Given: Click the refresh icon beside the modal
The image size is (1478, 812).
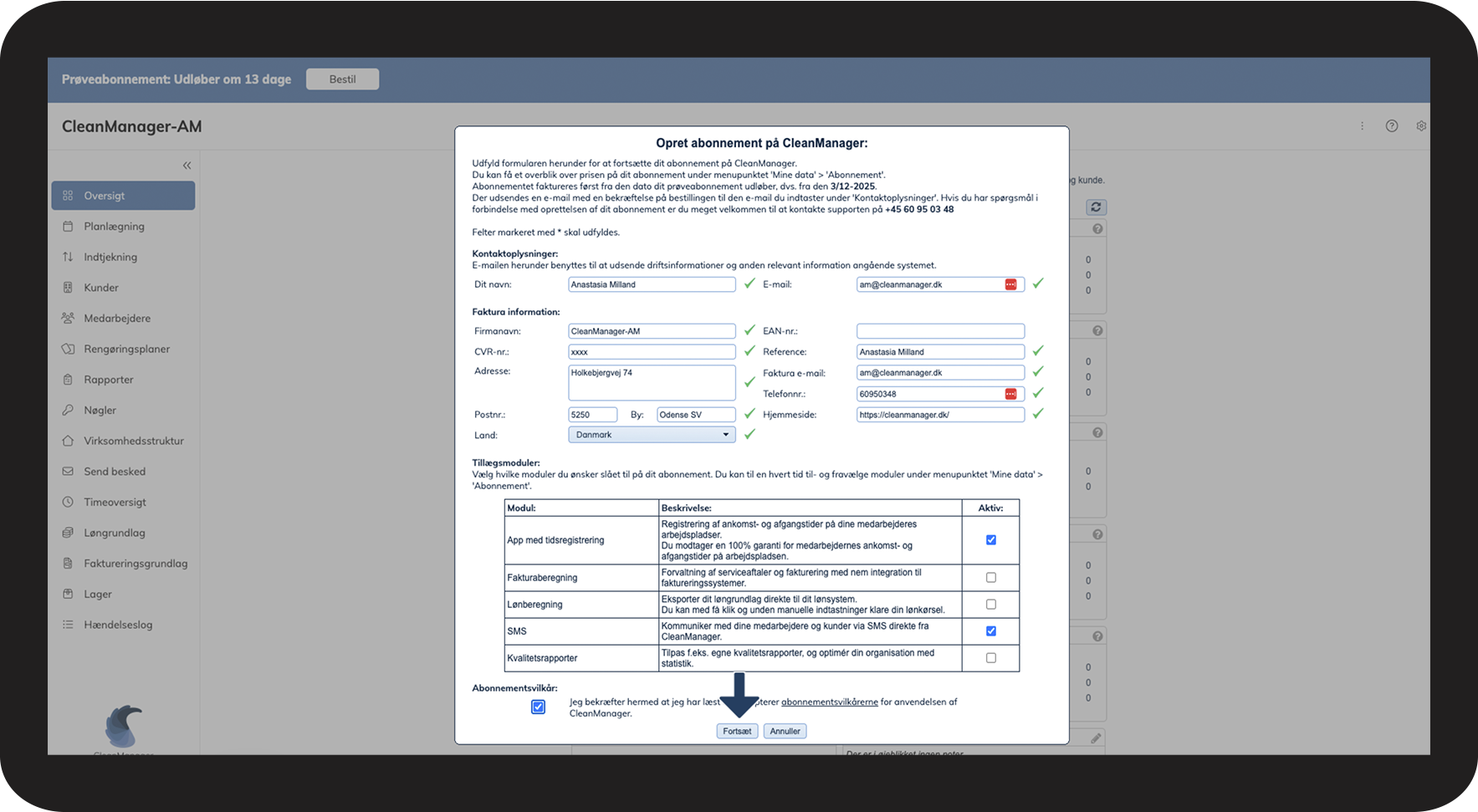Looking at the screenshot, I should [1096, 207].
